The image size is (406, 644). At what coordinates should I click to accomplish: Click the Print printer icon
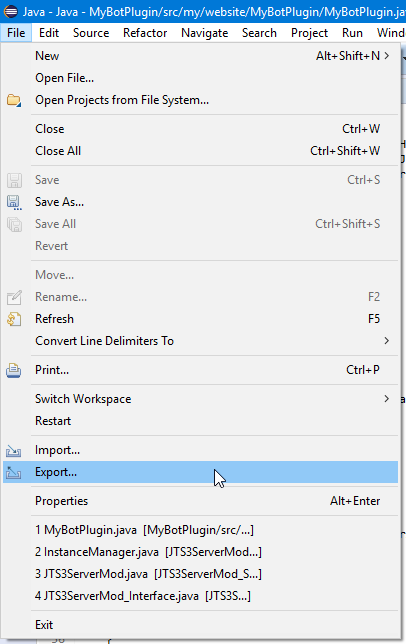tap(14, 370)
